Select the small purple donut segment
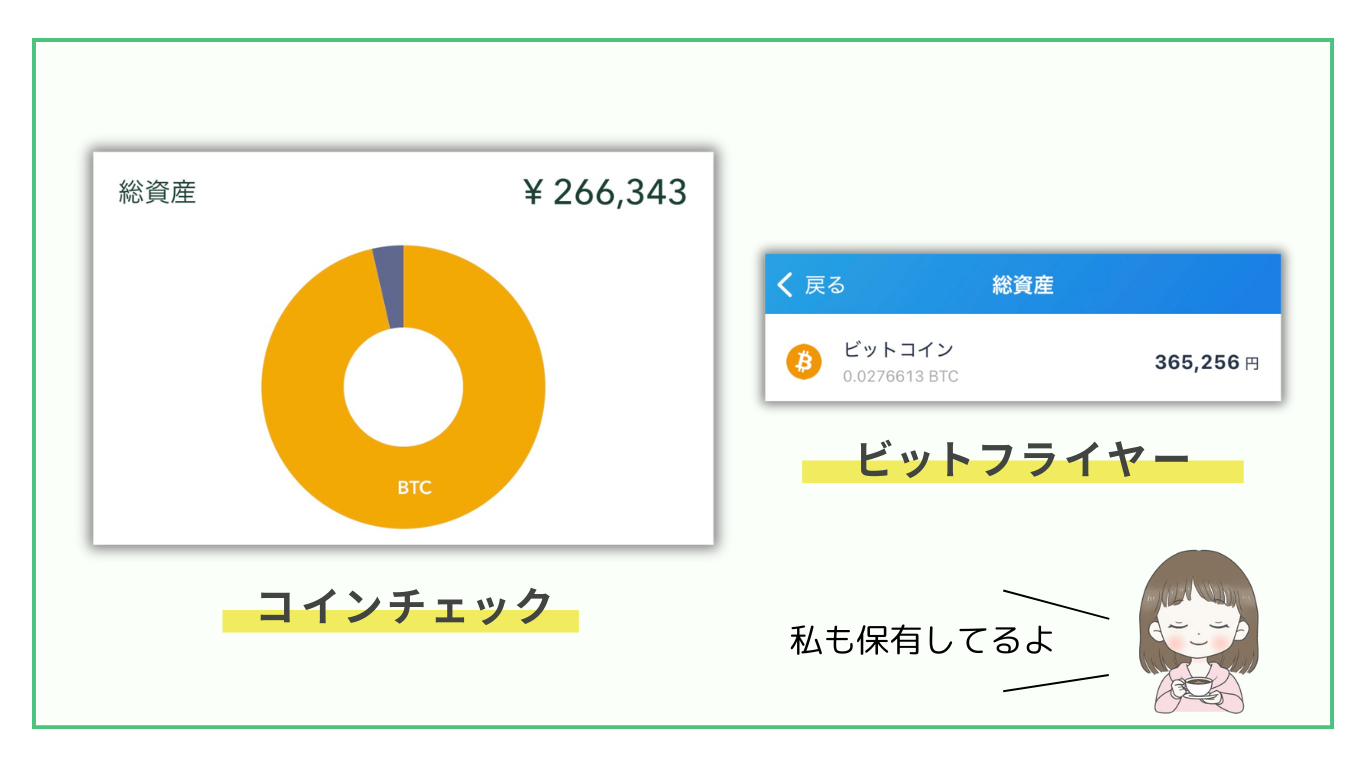The image size is (1366, 768). click(x=390, y=286)
